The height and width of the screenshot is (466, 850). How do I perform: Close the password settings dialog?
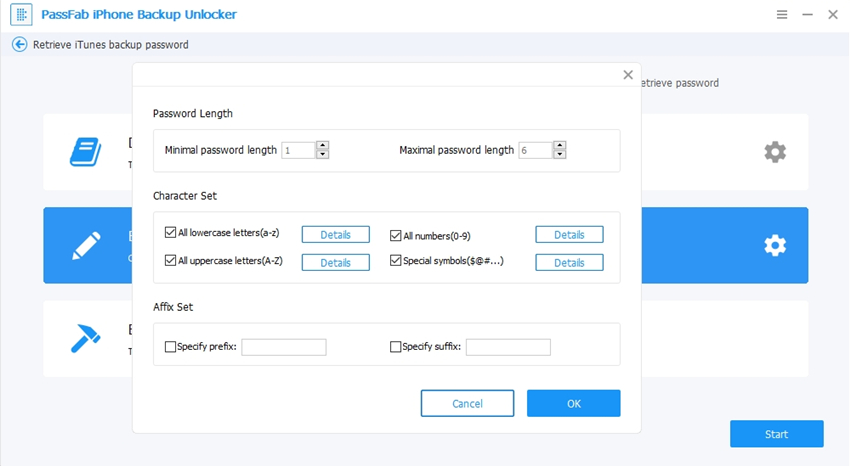(x=628, y=75)
